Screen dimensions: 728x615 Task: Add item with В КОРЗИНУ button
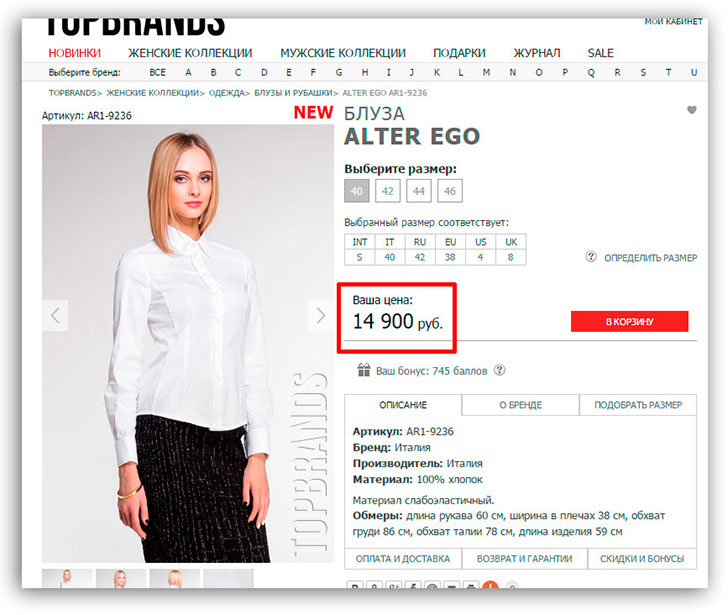[630, 321]
